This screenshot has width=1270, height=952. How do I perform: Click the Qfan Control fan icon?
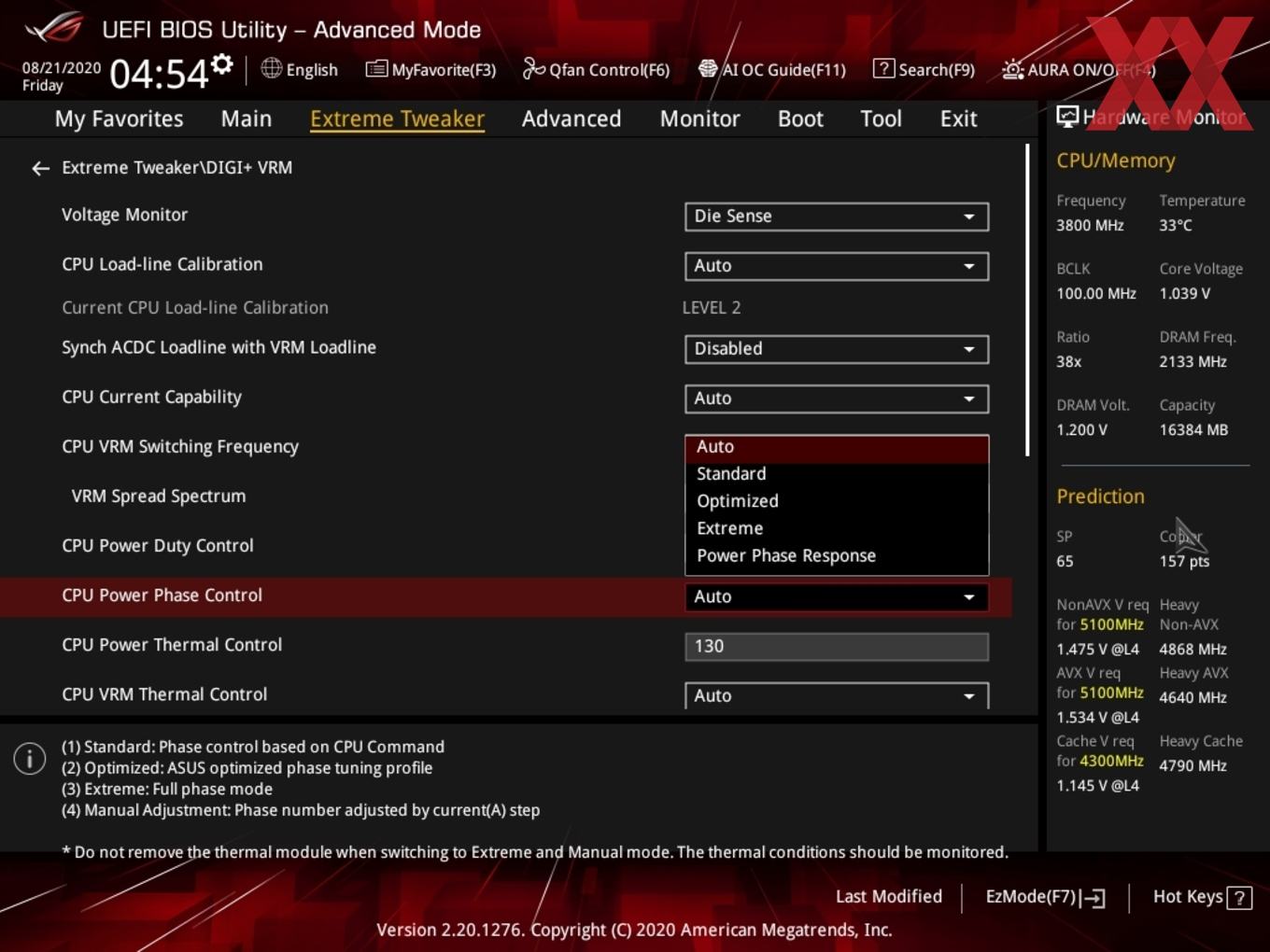coord(533,68)
